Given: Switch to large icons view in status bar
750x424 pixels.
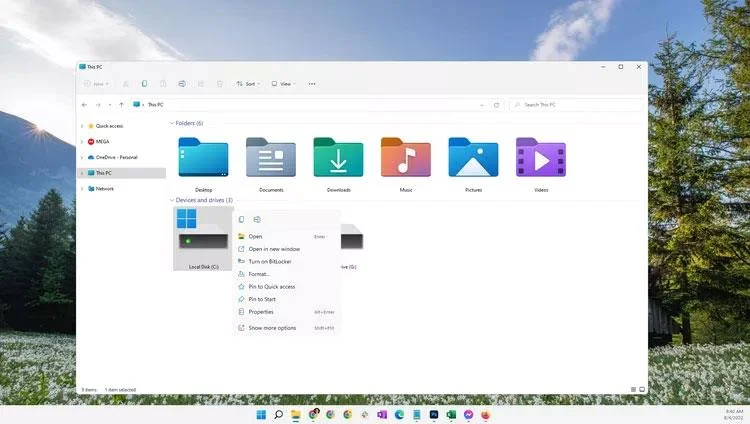Looking at the screenshot, I should point(642,390).
